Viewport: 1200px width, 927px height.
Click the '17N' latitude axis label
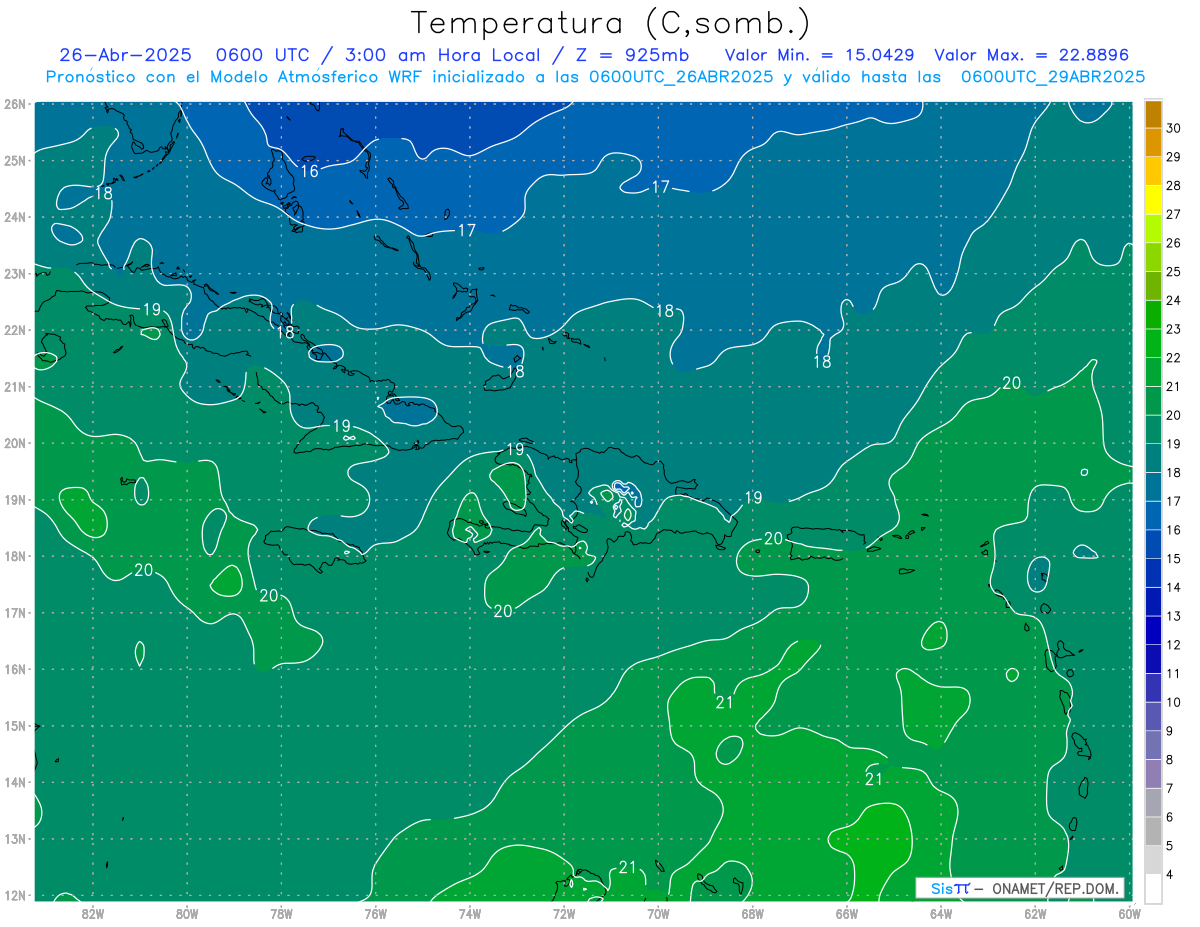tap(14, 612)
